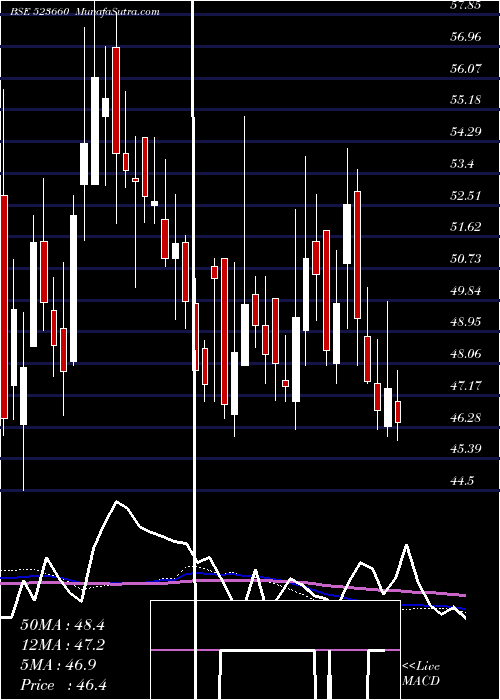Click the 45.39 price axis label

click(x=466, y=449)
